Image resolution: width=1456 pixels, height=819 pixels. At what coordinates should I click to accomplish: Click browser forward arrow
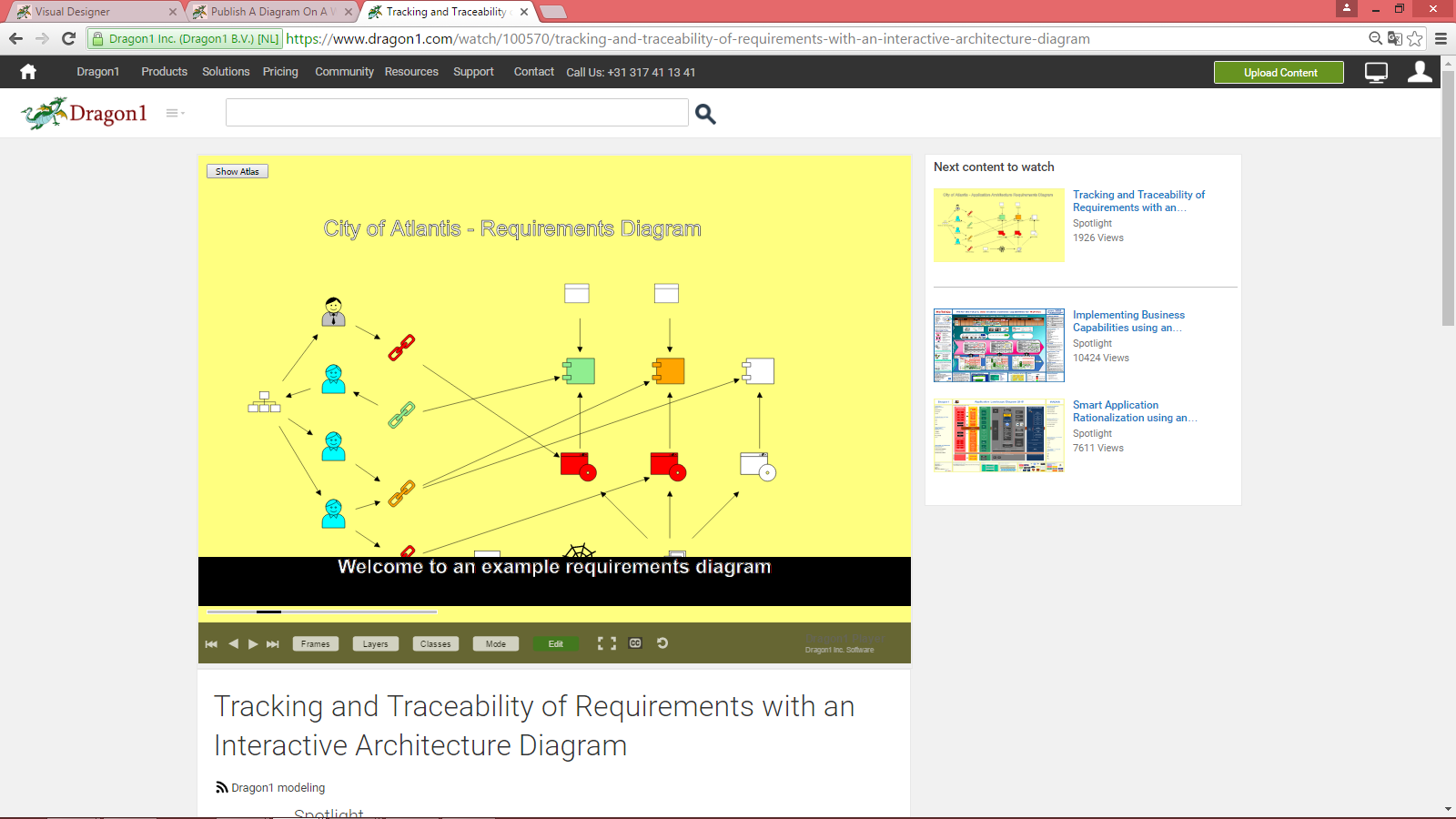click(x=42, y=38)
